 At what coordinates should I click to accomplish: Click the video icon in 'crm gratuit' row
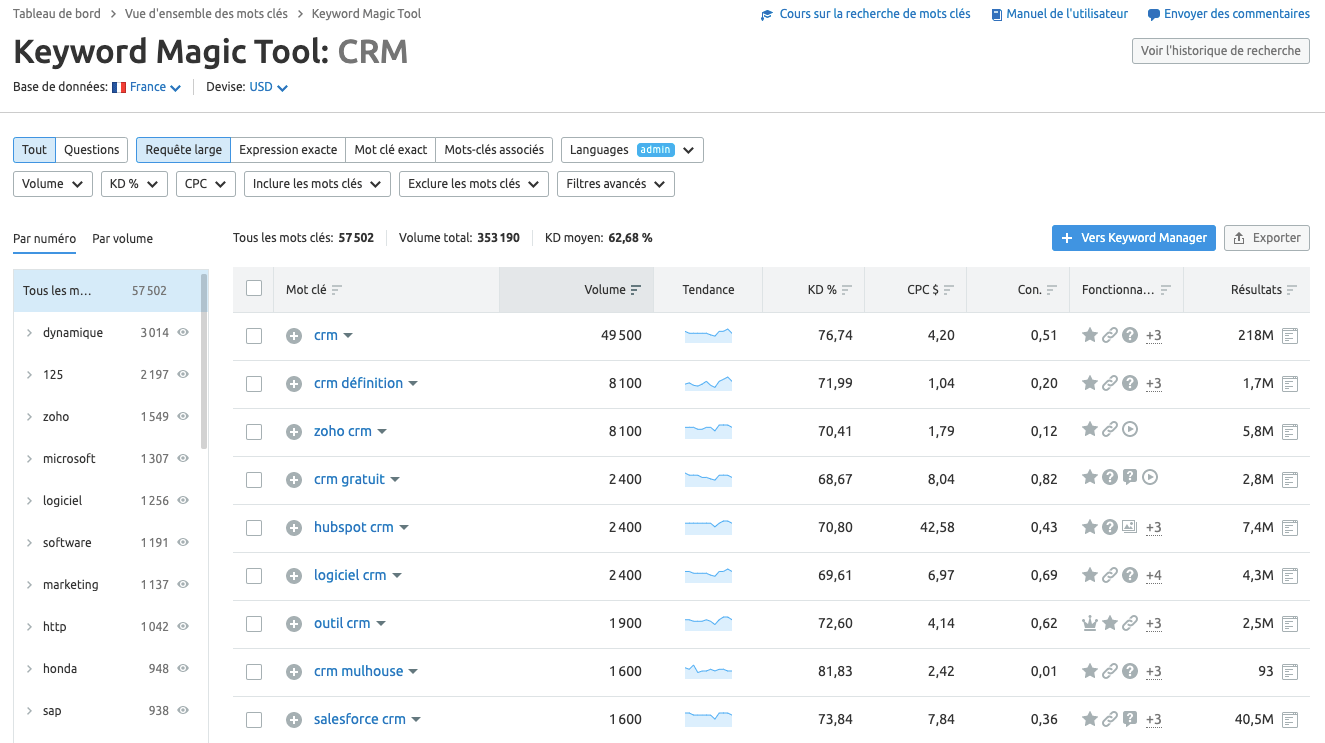click(x=1150, y=479)
